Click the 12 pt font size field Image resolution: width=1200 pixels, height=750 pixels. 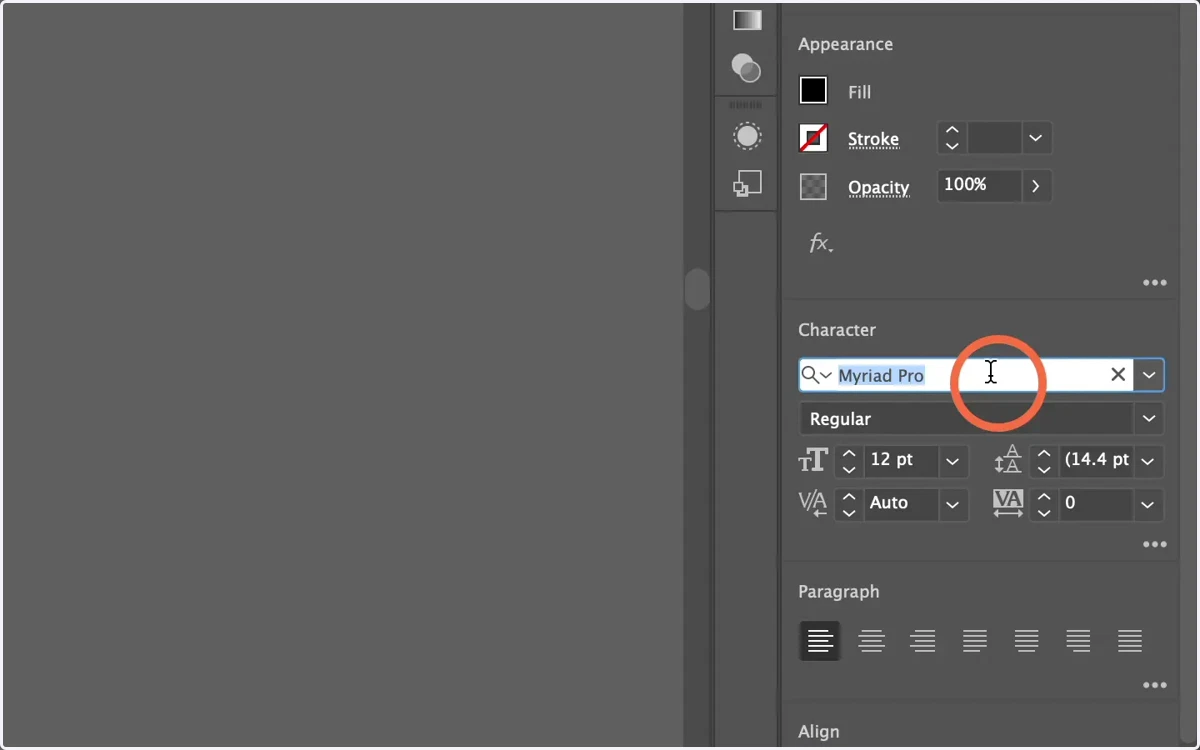coord(900,460)
